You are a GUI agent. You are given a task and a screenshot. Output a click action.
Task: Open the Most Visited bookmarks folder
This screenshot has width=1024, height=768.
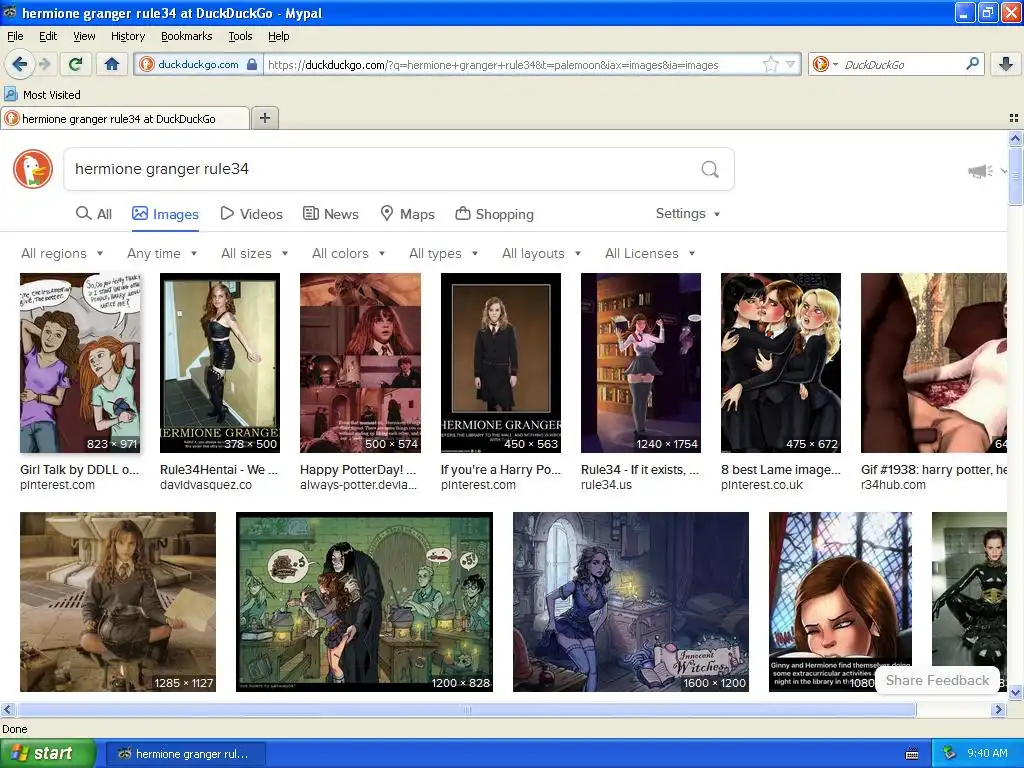(42, 95)
